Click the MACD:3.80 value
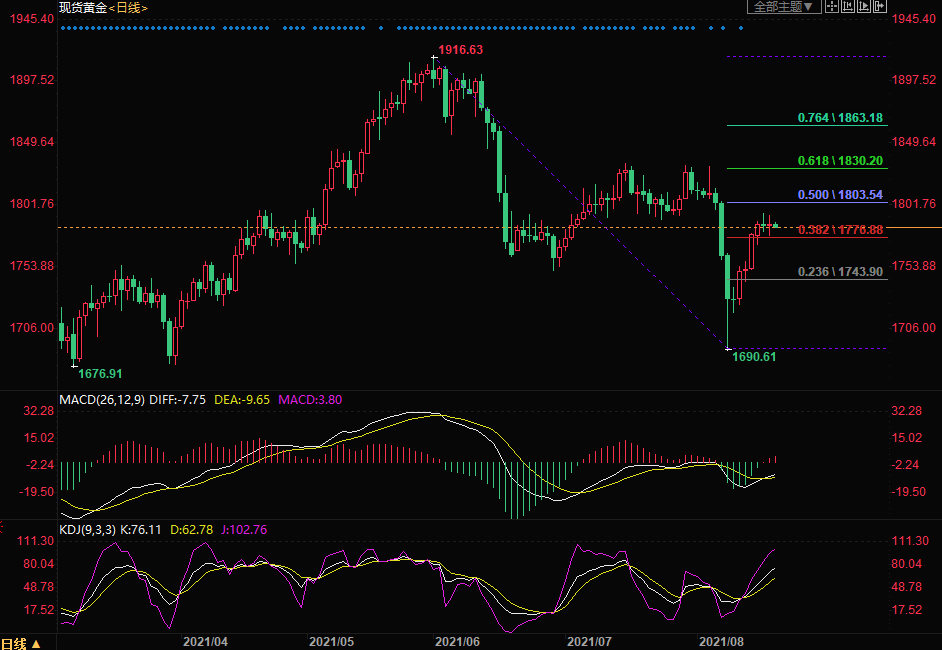Viewport: 942px width, 650px height. [x=310, y=399]
